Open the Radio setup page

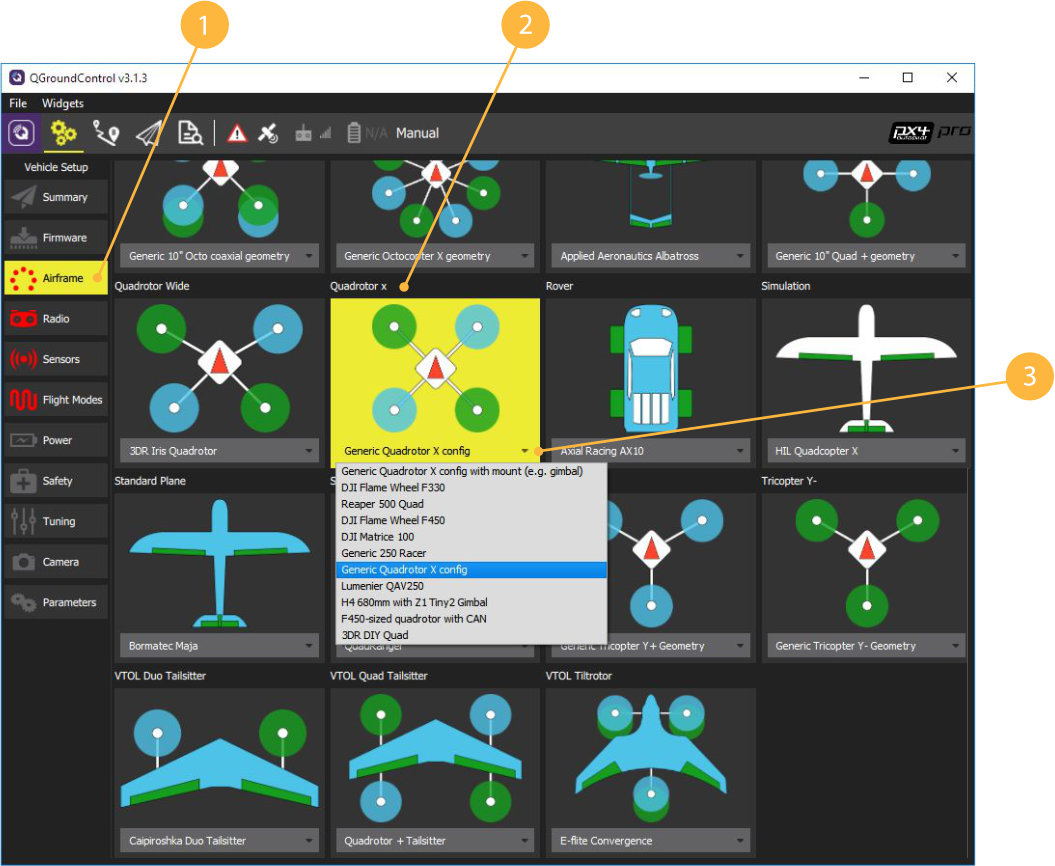point(56,318)
